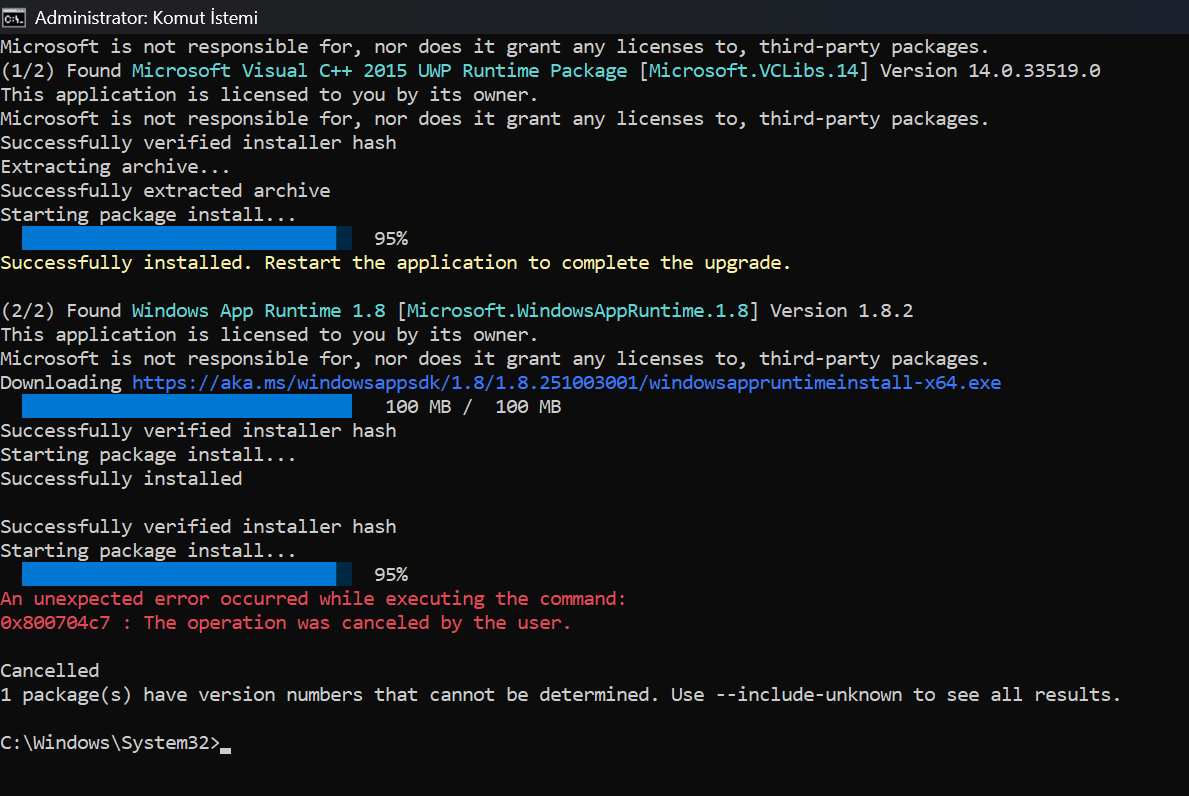Viewport: 1189px width, 796px height.
Task: Click the "Cancelled" status line
Action: [50, 670]
